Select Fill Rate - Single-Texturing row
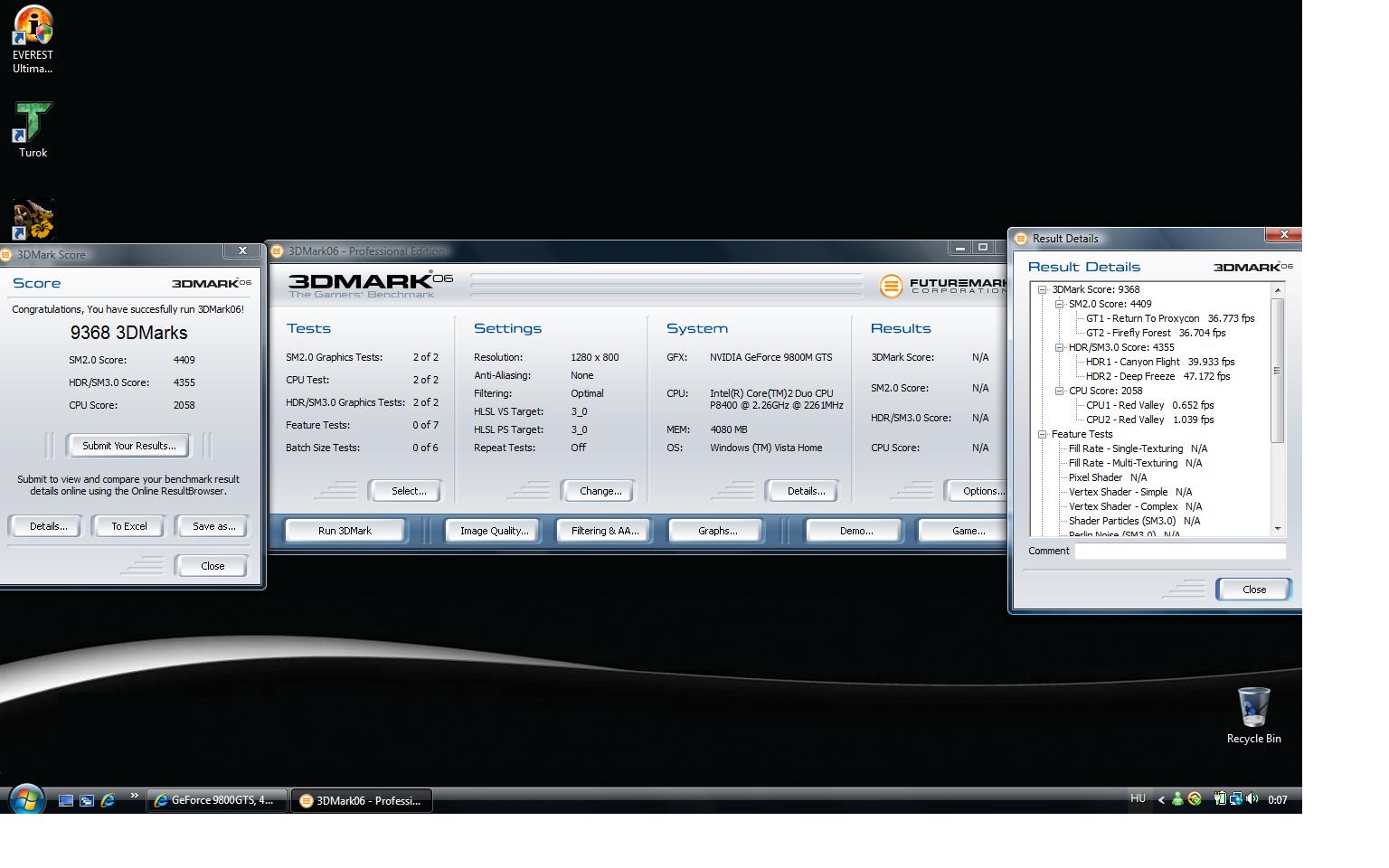Viewport: 1389px width, 868px height. click(1138, 448)
